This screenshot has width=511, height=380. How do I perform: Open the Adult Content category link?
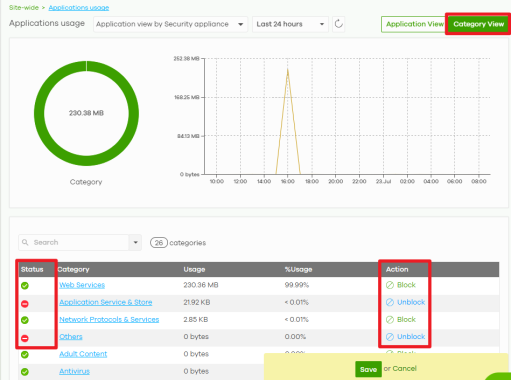(83, 354)
